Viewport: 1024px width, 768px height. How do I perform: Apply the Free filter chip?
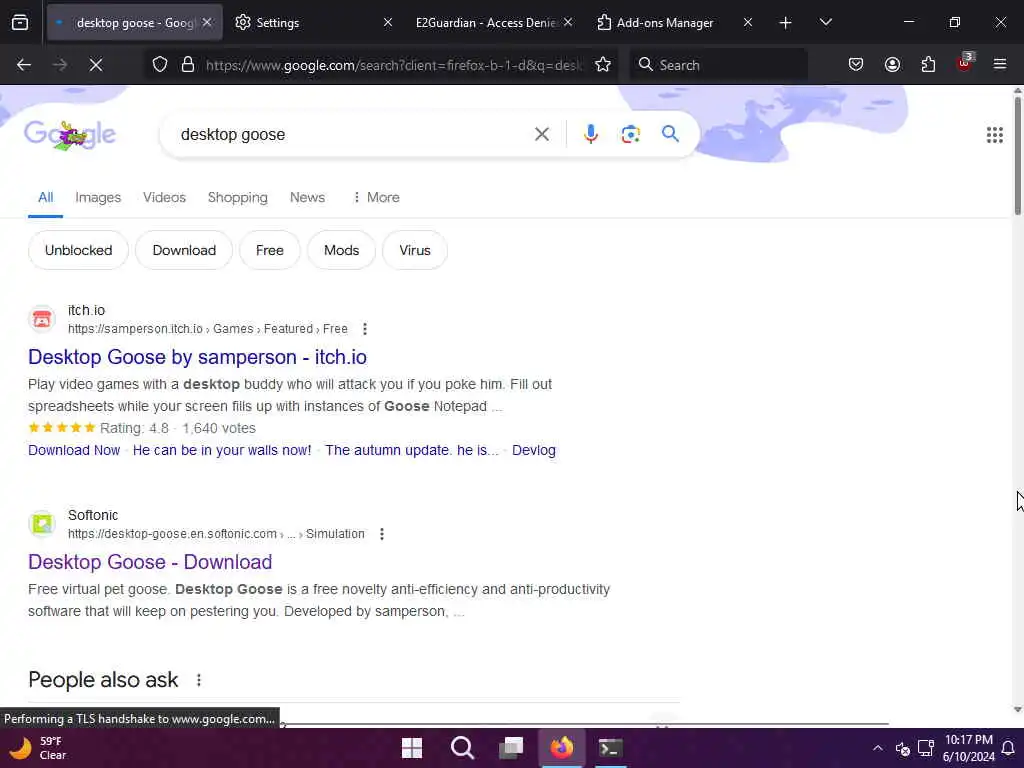[x=270, y=250]
